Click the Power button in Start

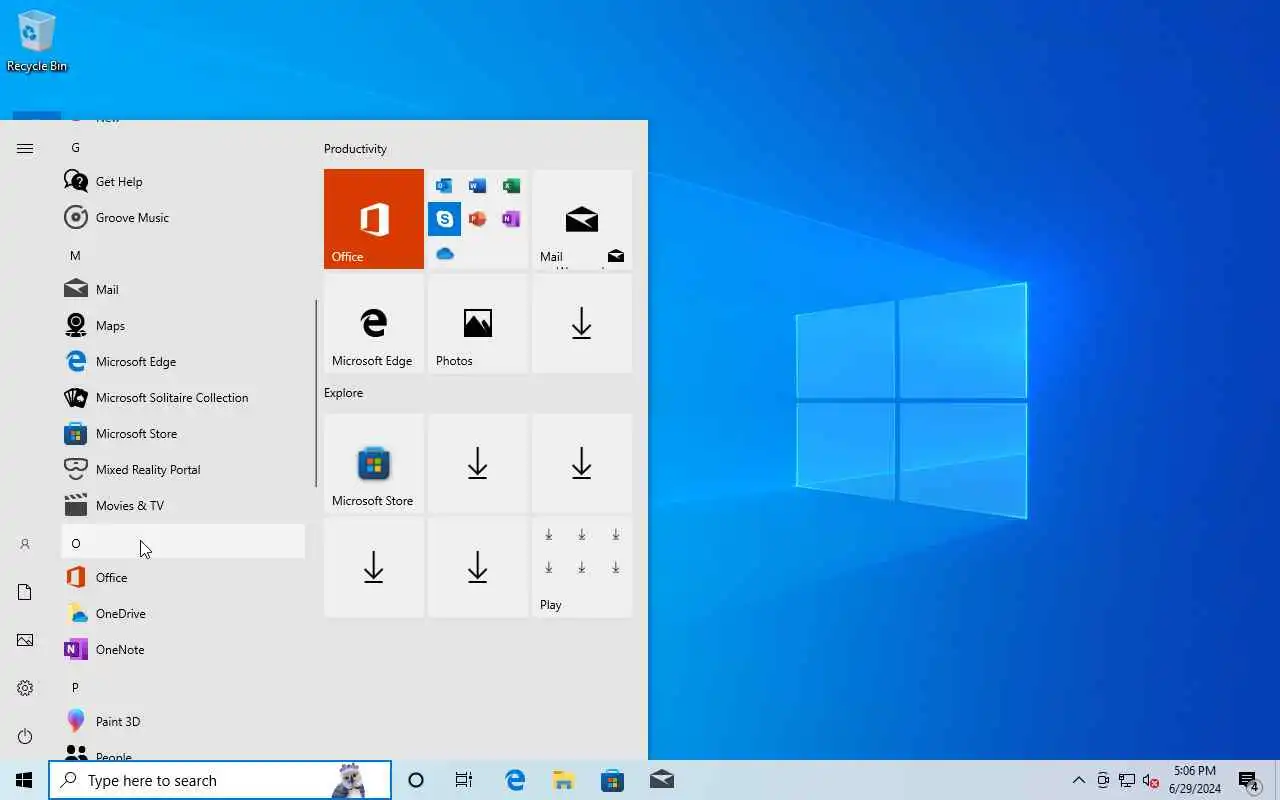(x=25, y=736)
